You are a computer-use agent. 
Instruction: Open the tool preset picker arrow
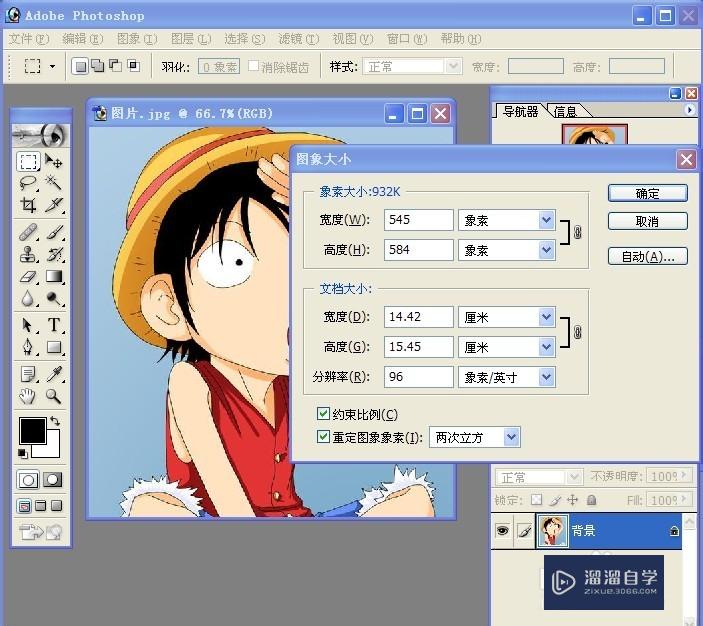tap(52, 67)
